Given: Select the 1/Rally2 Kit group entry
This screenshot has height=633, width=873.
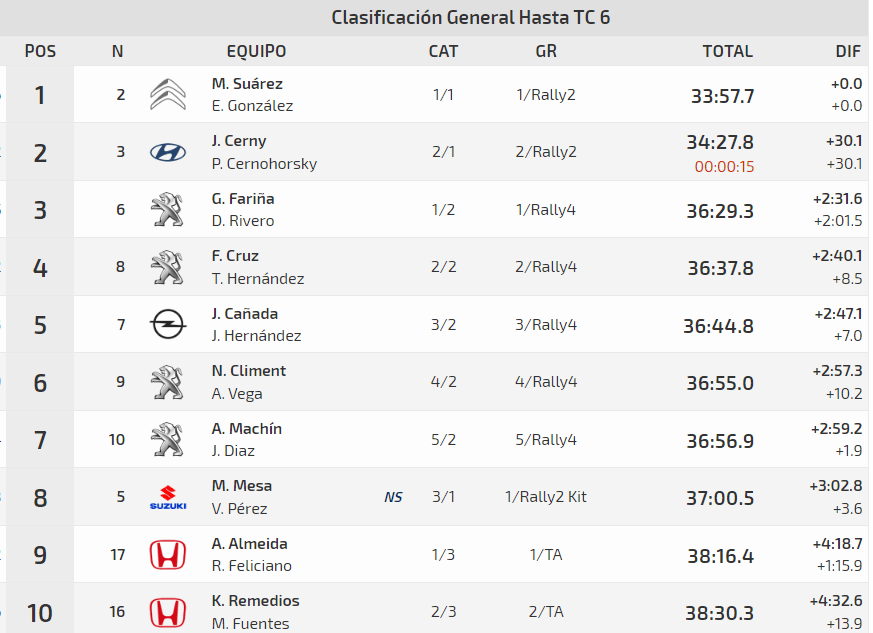Looking at the screenshot, I should pos(546,497).
